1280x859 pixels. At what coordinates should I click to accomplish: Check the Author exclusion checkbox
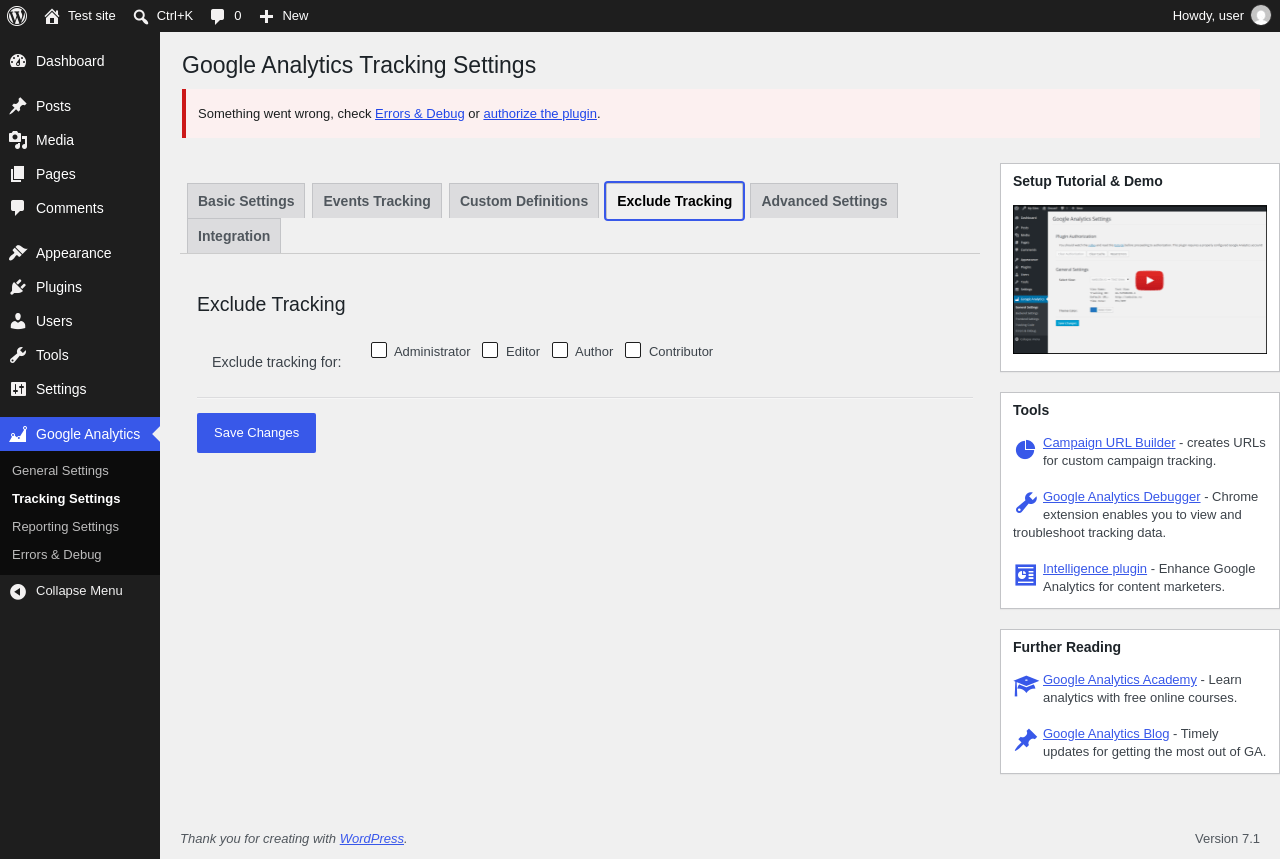point(560,350)
